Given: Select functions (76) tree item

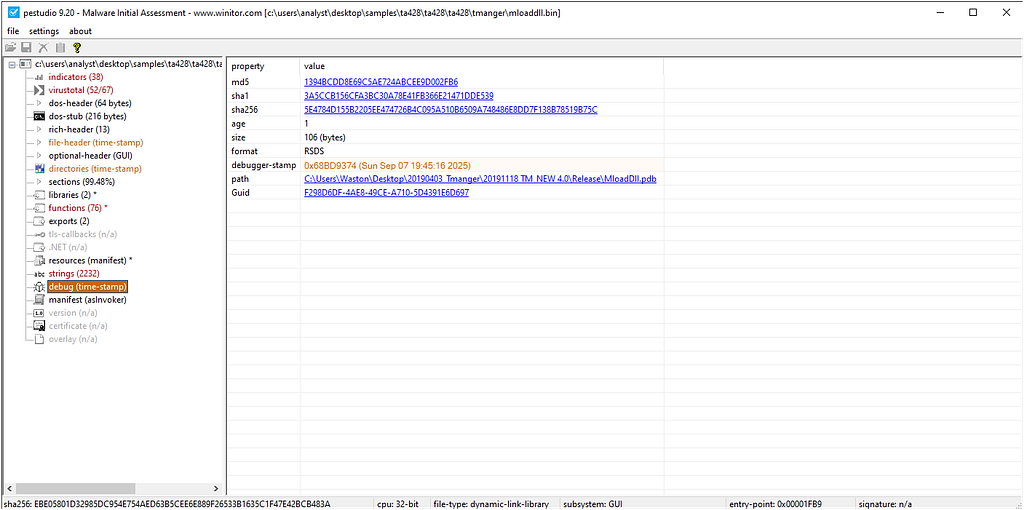Looking at the screenshot, I should pos(78,208).
